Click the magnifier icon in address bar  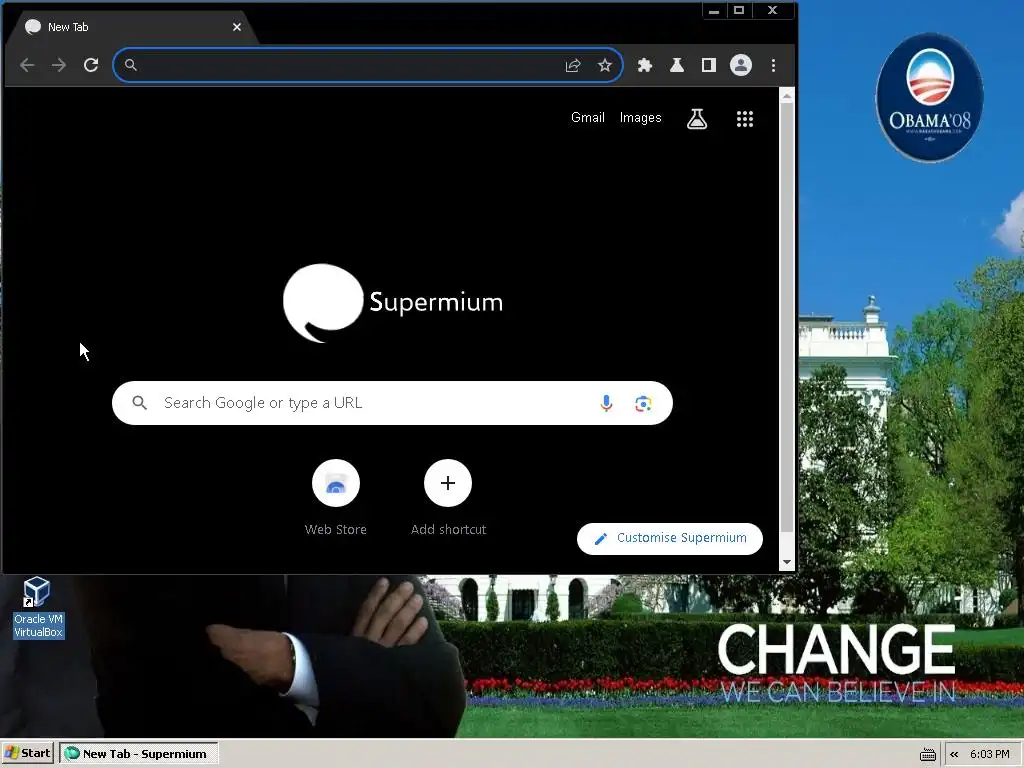pos(131,65)
